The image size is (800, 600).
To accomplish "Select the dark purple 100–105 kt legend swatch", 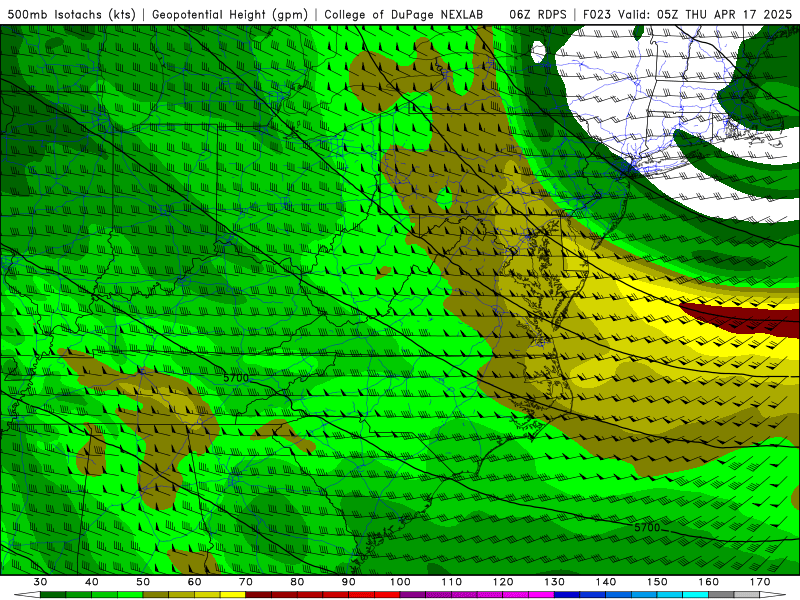I will (x=413, y=595).
